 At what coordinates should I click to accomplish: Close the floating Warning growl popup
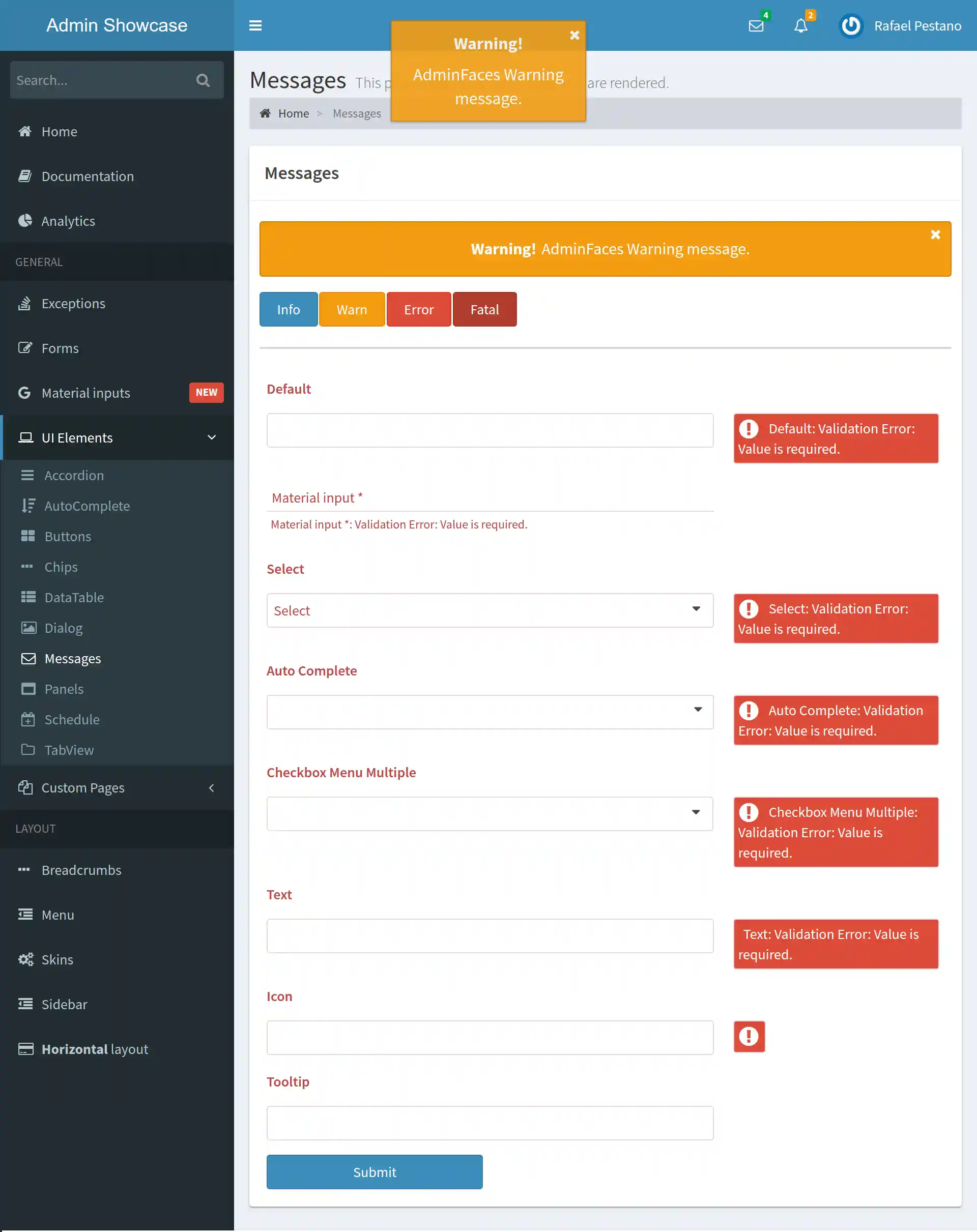(574, 36)
